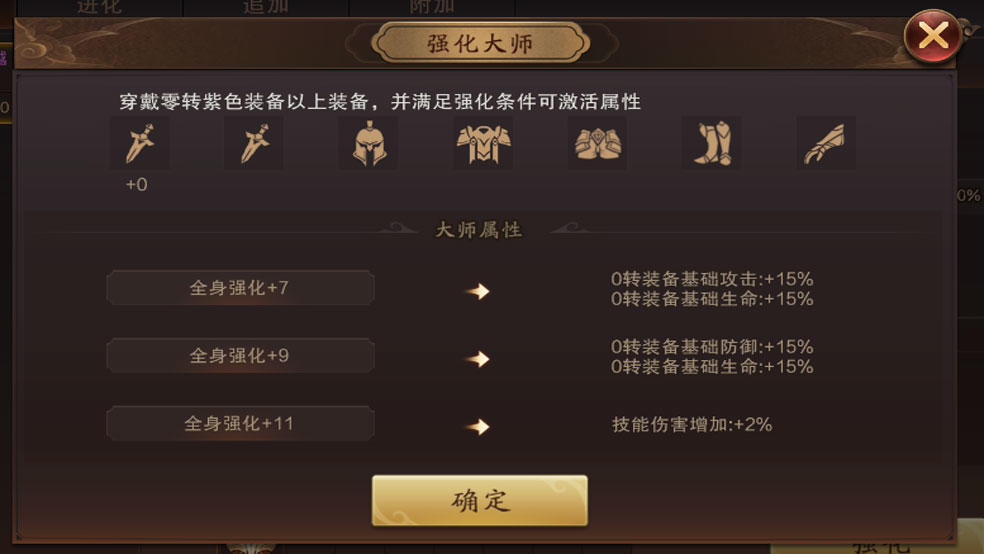Click the arrow beside 全身强化+7

click(478, 291)
